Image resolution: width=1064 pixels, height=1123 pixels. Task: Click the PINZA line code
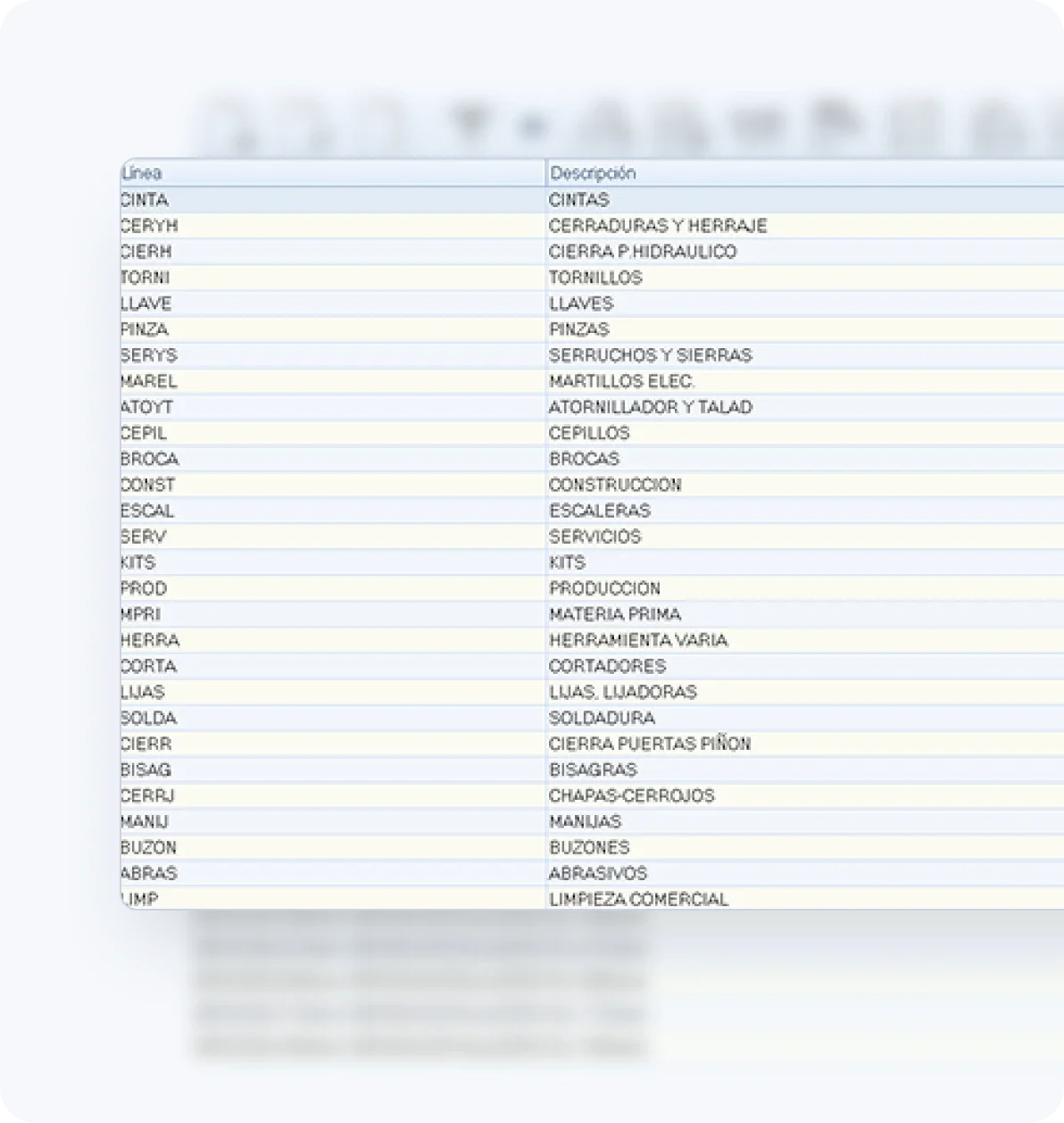click(145, 329)
